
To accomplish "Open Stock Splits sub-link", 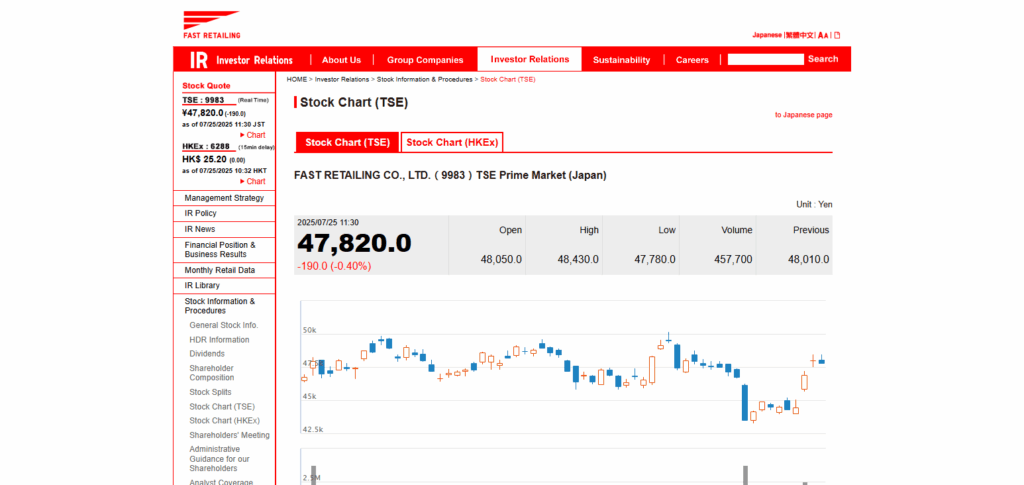I will pyautogui.click(x=210, y=392).
